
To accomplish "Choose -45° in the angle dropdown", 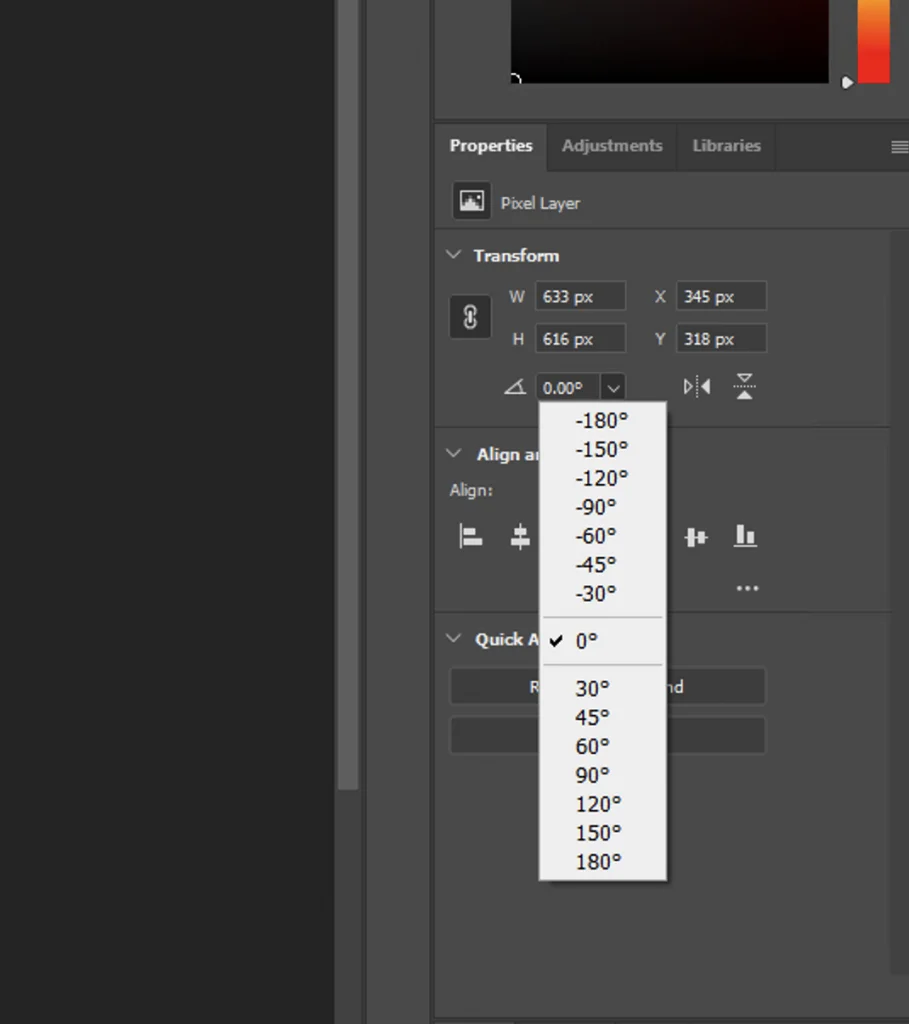I will pyautogui.click(x=595, y=565).
